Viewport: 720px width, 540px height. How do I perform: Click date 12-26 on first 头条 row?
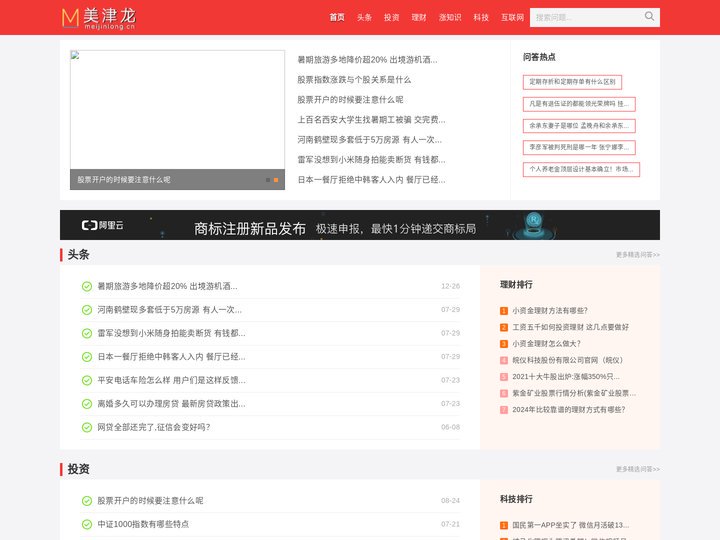[450, 286]
